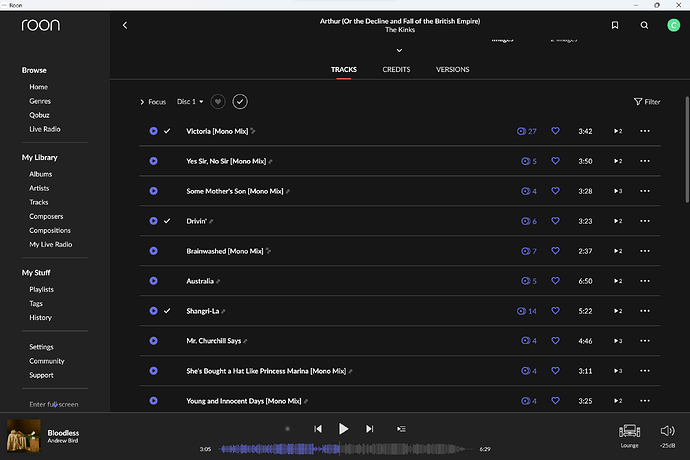Toggle favorite heart for Australia
This screenshot has height=460, width=690.
[555, 280]
